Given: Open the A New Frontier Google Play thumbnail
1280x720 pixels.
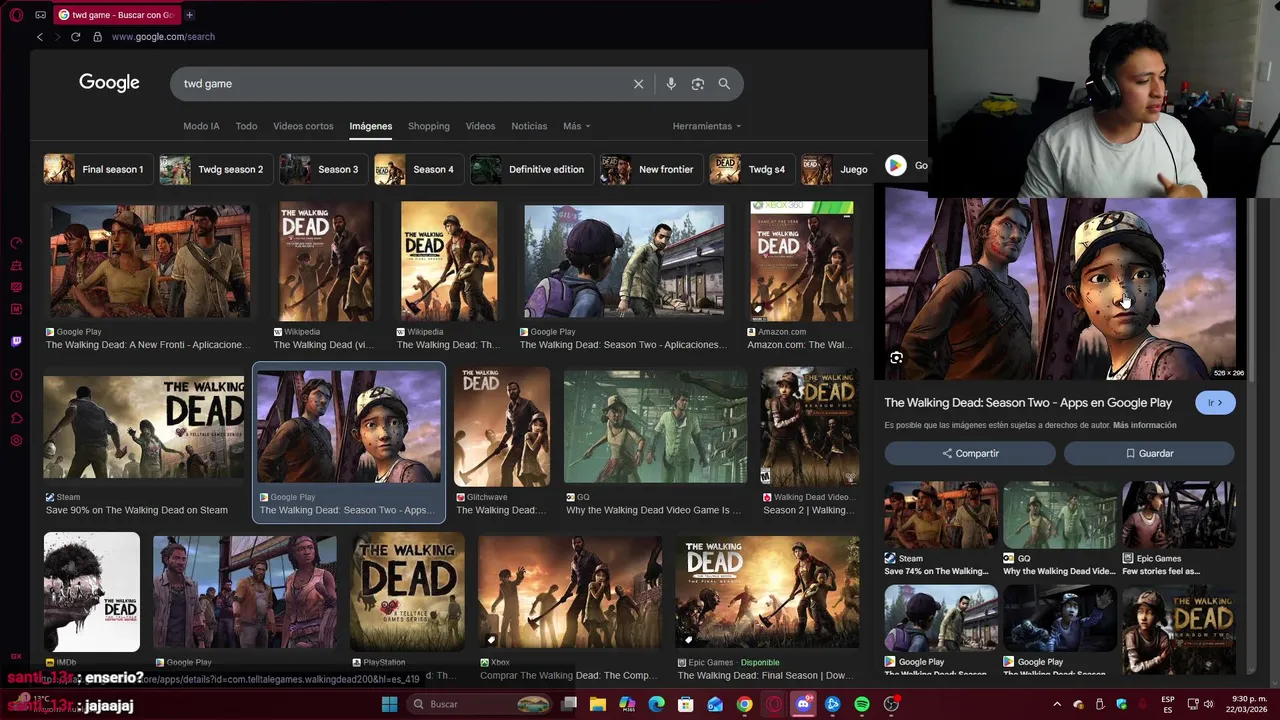Looking at the screenshot, I should (x=150, y=262).
